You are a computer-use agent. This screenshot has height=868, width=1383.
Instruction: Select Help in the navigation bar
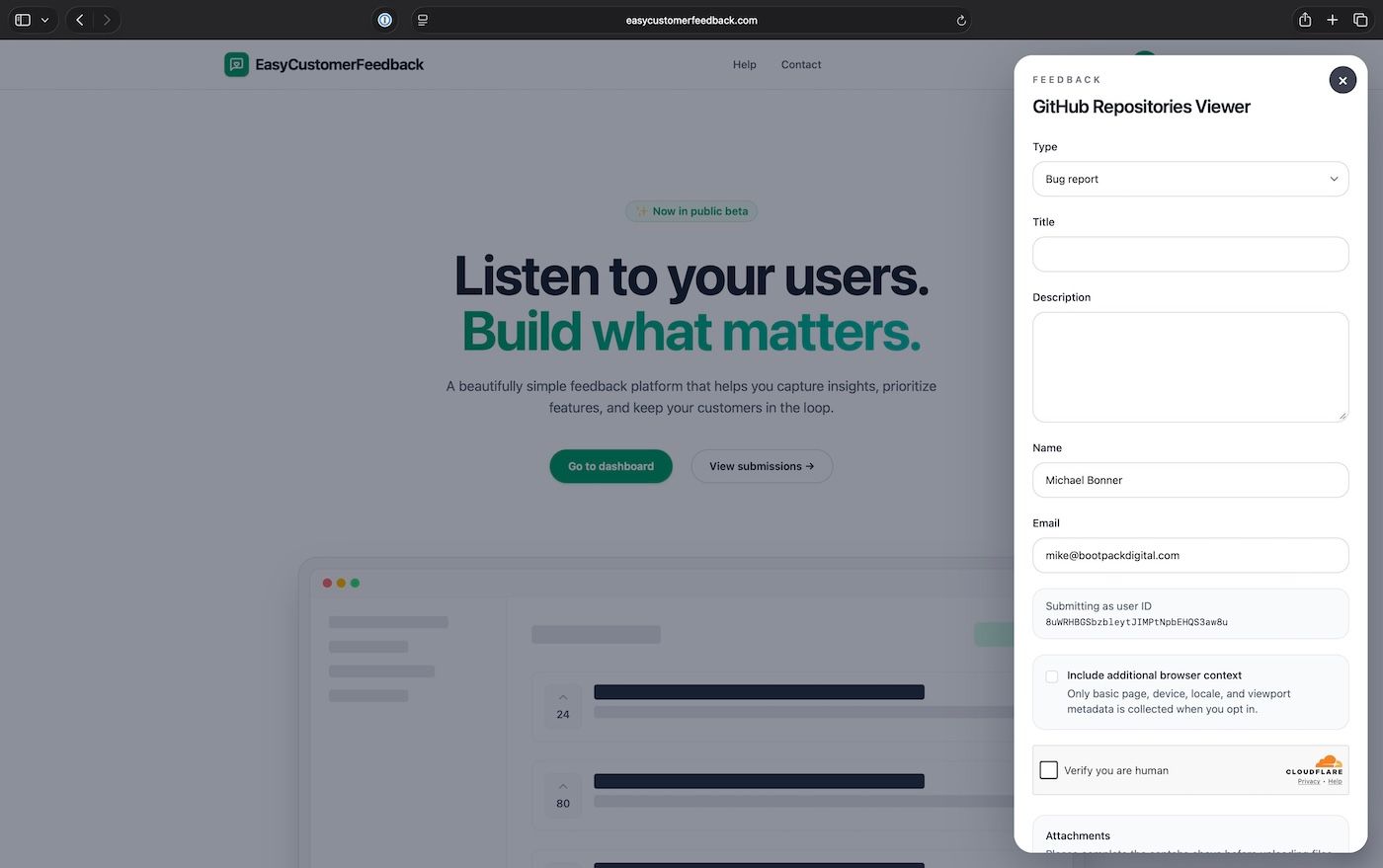coord(744,64)
